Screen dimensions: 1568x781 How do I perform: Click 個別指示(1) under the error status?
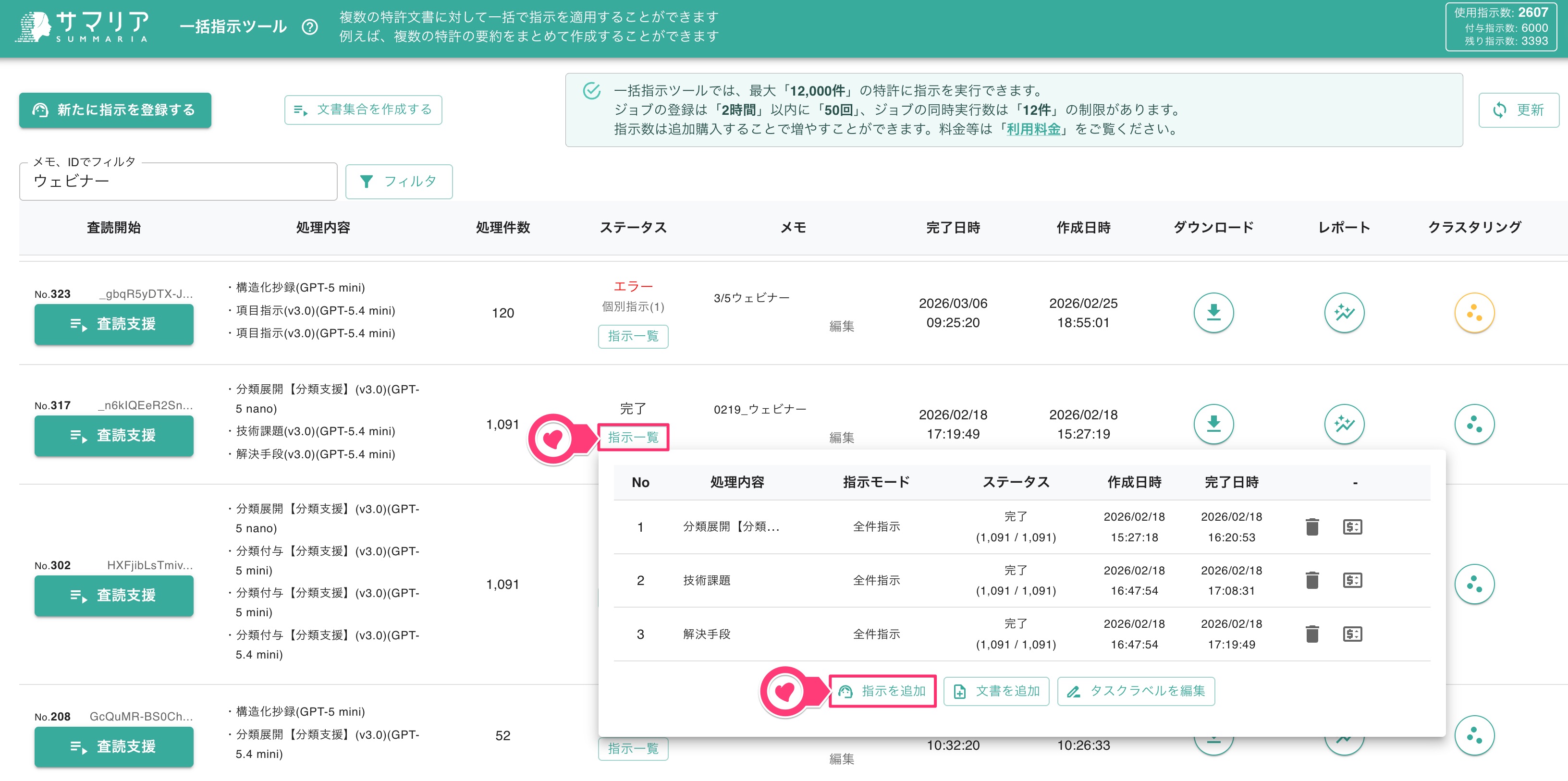[633, 307]
